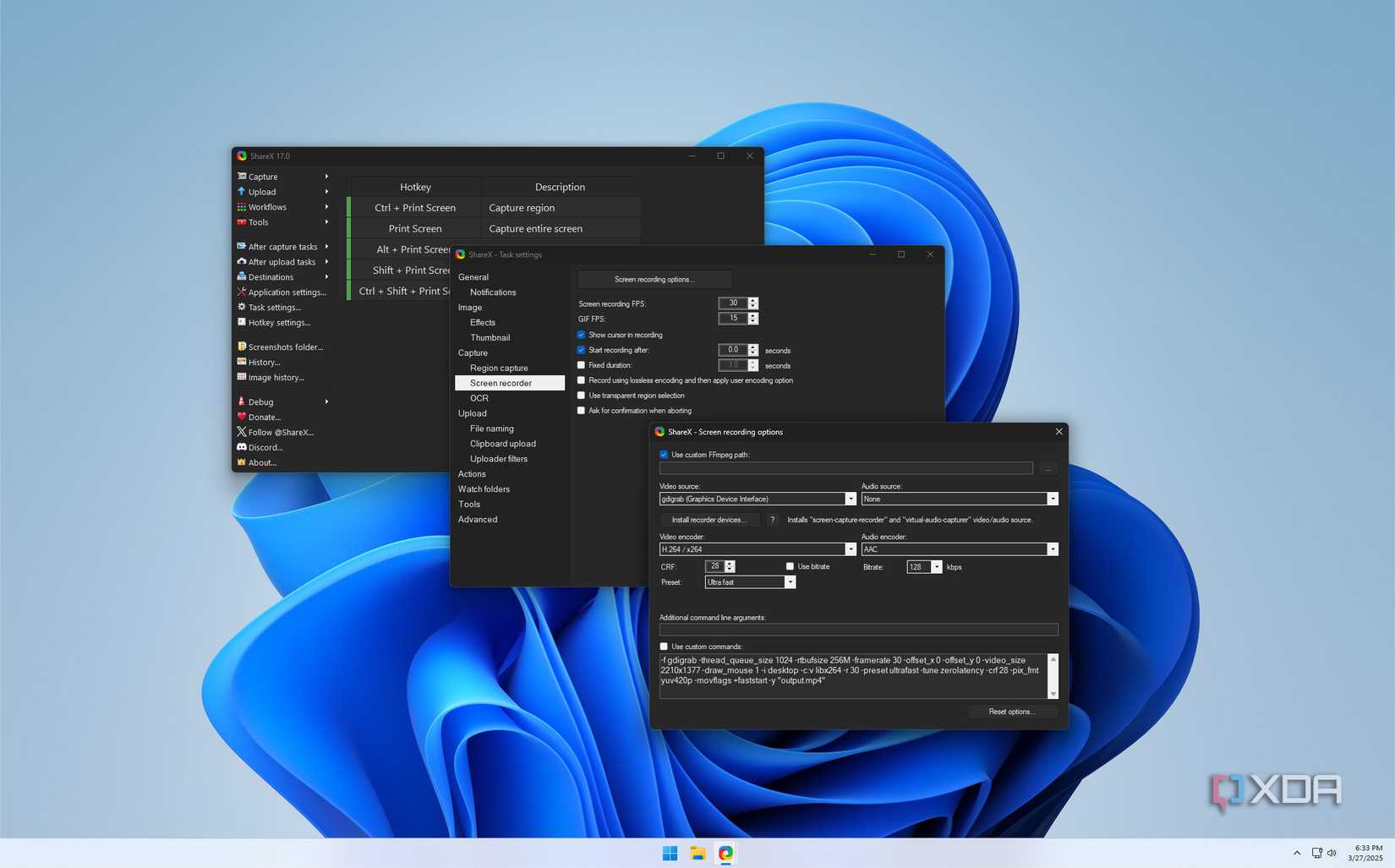Increase the GIF FPS value

click(752, 314)
